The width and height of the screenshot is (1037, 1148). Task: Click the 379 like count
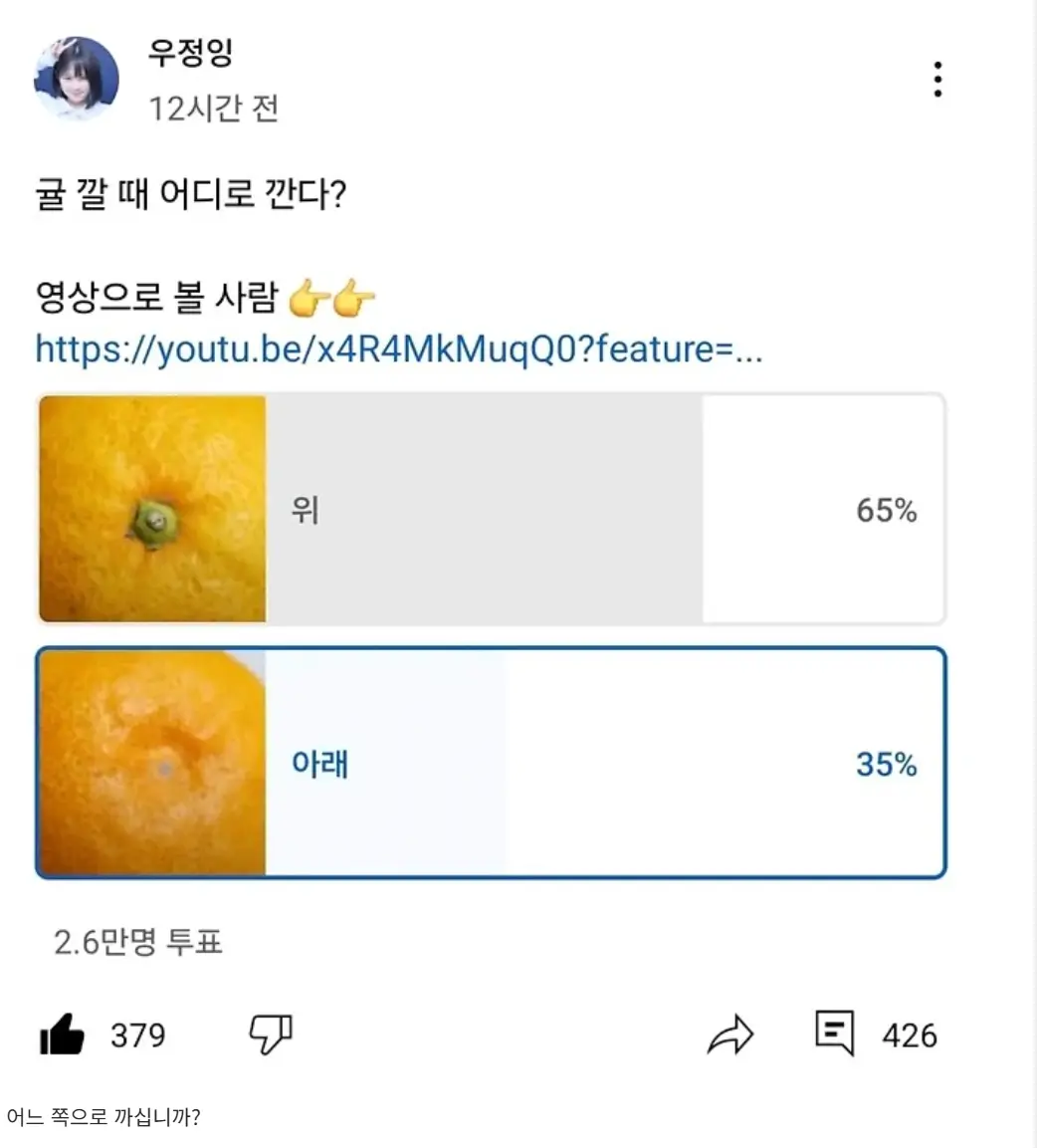[x=137, y=1035]
